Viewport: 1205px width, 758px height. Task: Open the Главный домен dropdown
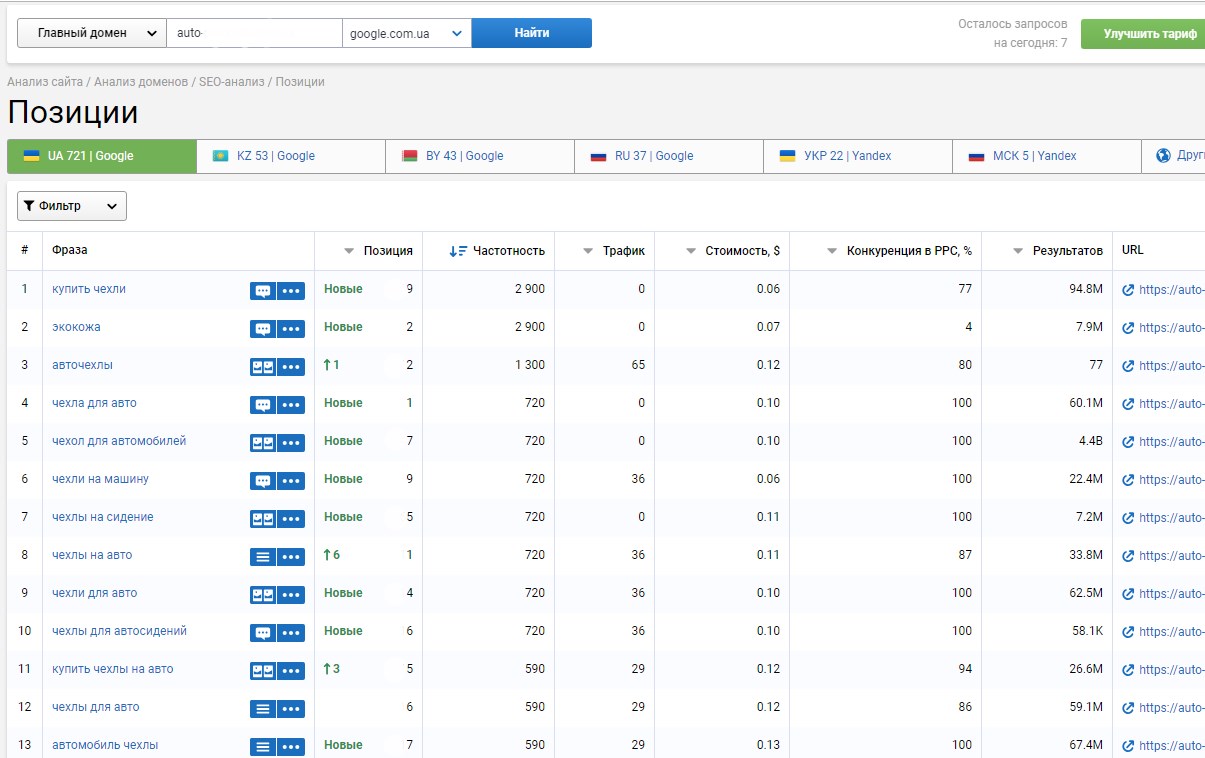tap(92, 33)
